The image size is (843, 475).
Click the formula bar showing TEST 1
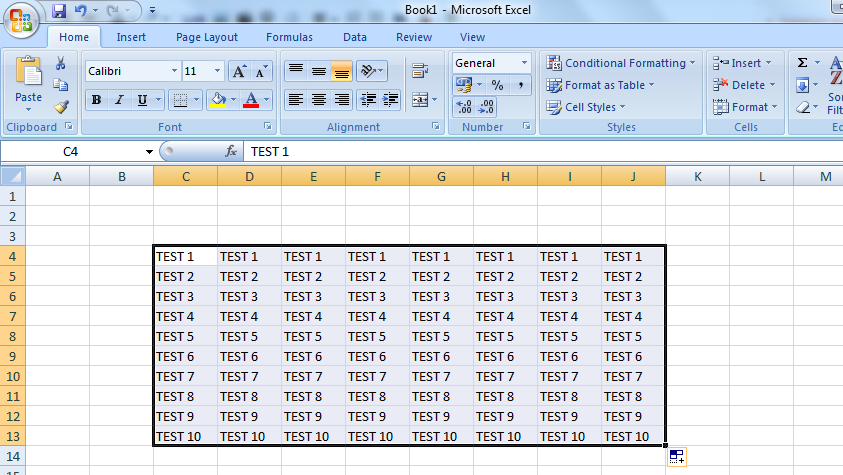(x=543, y=152)
